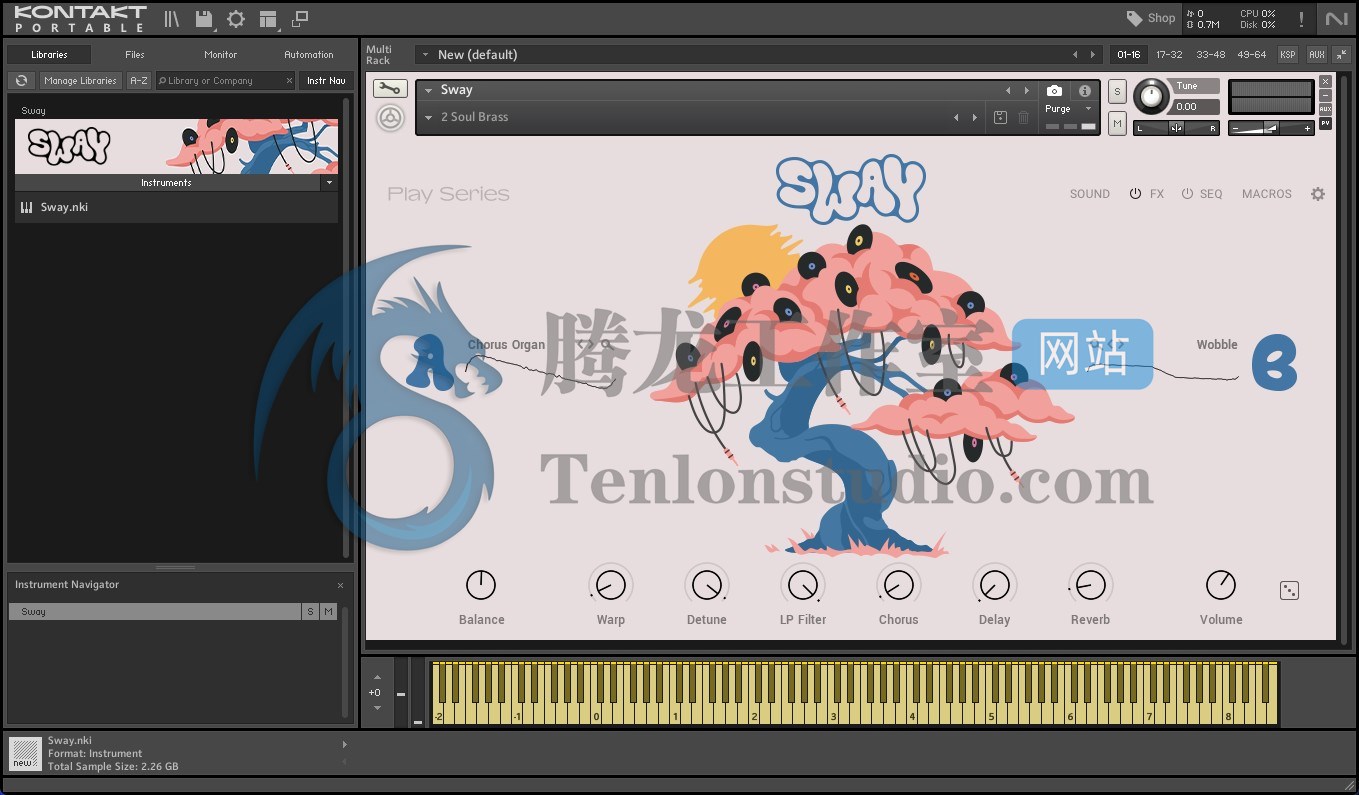This screenshot has width=1359, height=795.
Task: Switch to the Monitor tab
Action: [220, 55]
